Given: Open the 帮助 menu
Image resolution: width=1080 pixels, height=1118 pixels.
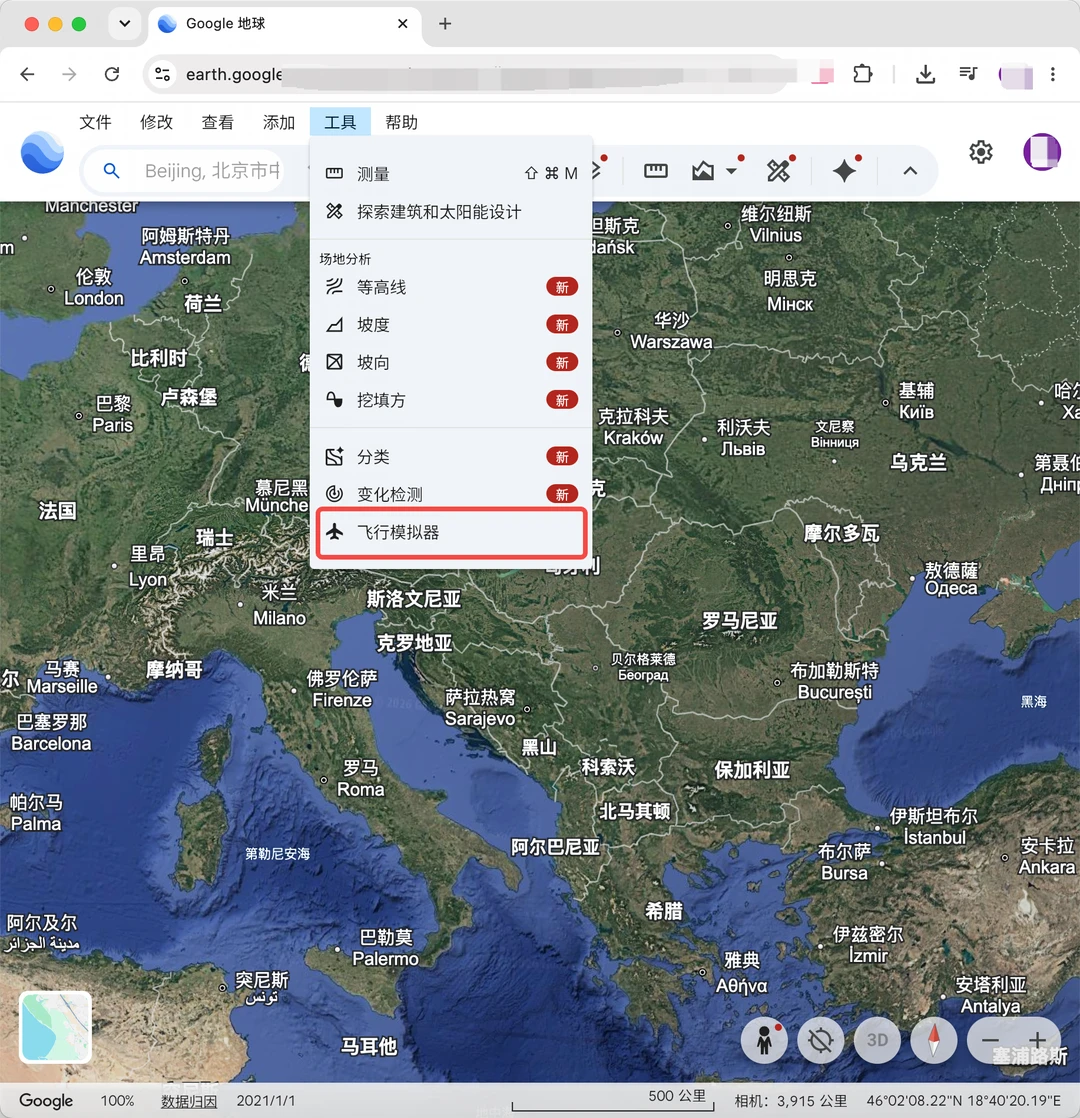Looking at the screenshot, I should [x=401, y=122].
